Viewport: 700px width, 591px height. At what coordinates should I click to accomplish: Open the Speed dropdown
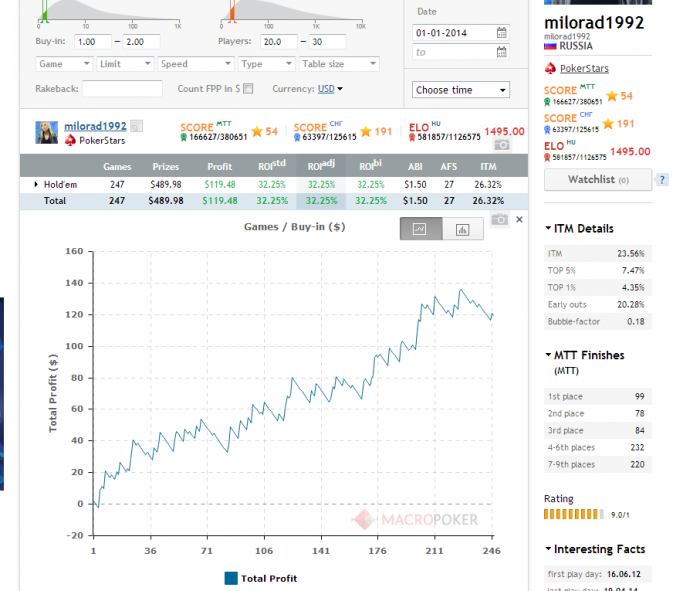point(196,64)
